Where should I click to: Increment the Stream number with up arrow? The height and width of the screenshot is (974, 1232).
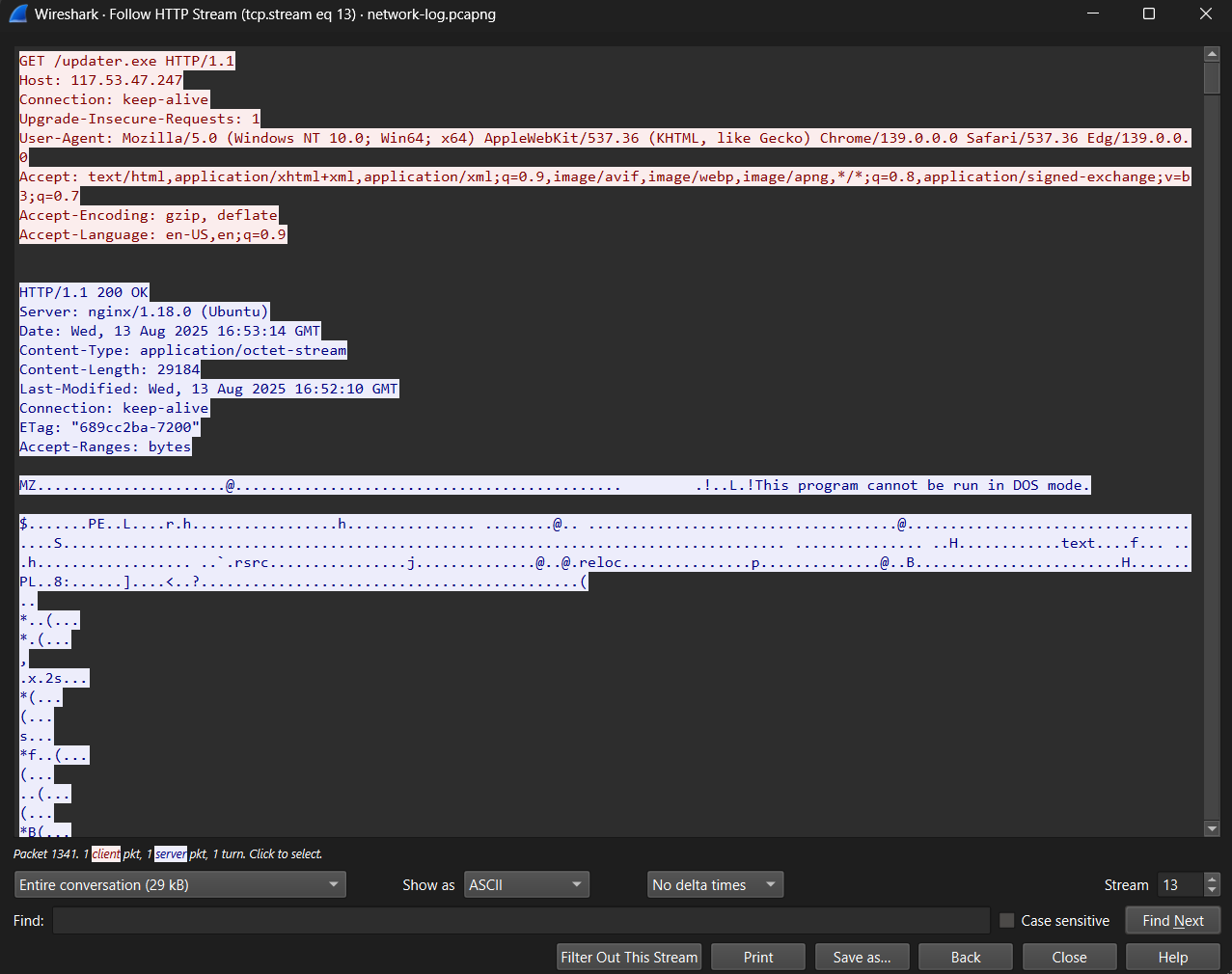coord(1213,879)
